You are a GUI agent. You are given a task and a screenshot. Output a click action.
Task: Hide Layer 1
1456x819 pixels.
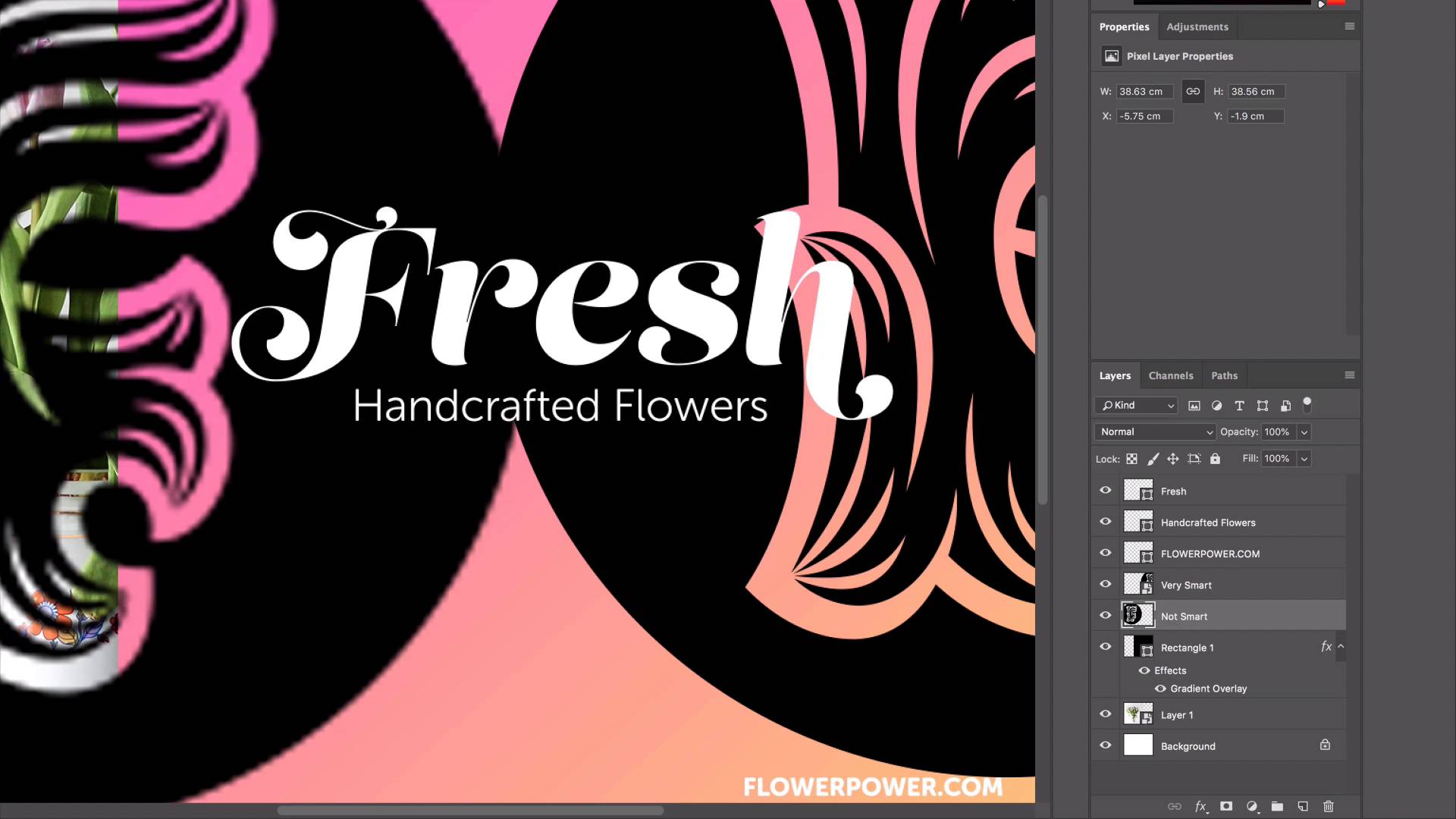coord(1106,714)
